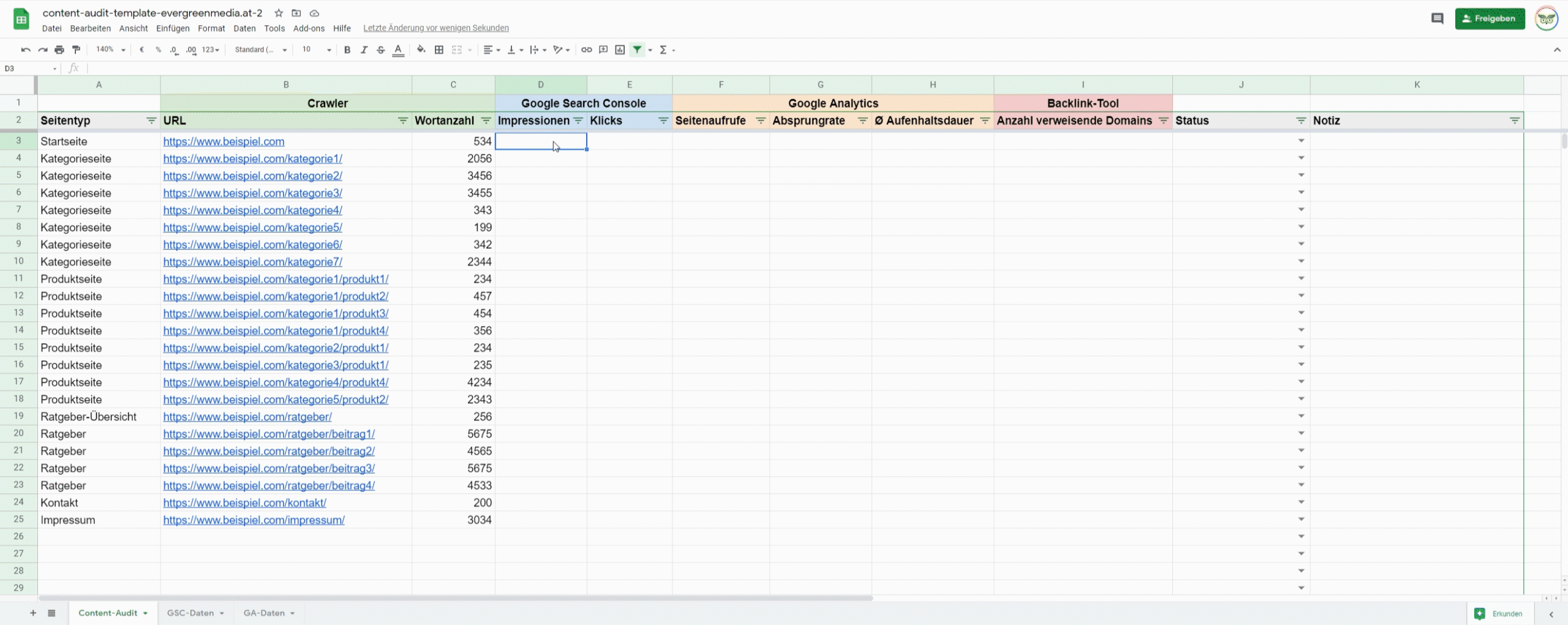Toggle the Absprungrate column filter

pyautogui.click(x=862, y=121)
